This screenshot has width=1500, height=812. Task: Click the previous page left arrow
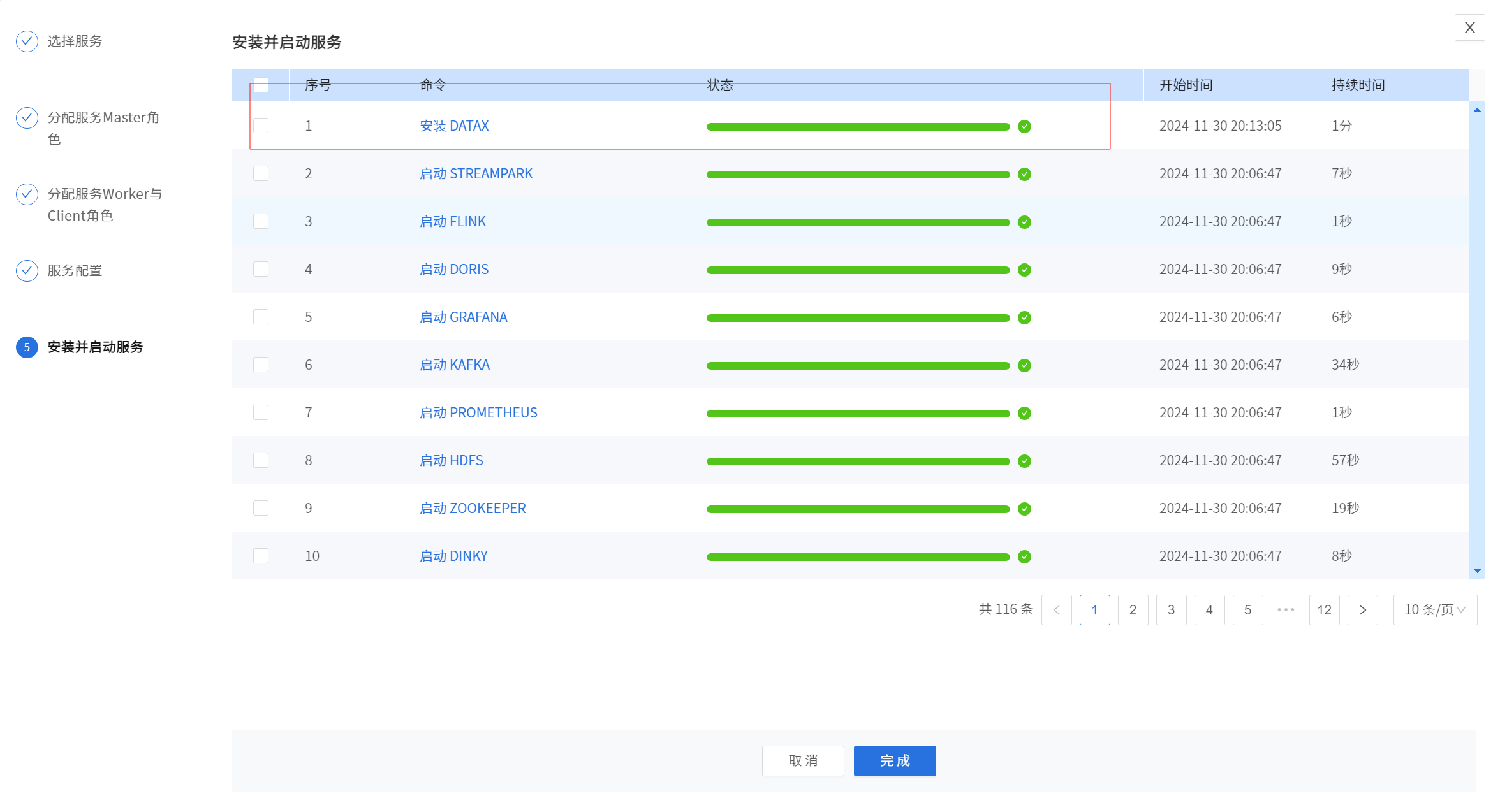(x=1056, y=610)
